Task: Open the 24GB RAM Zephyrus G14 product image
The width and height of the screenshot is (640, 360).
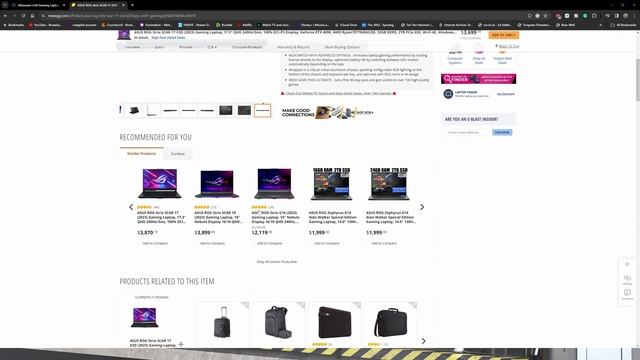Action: (389, 184)
